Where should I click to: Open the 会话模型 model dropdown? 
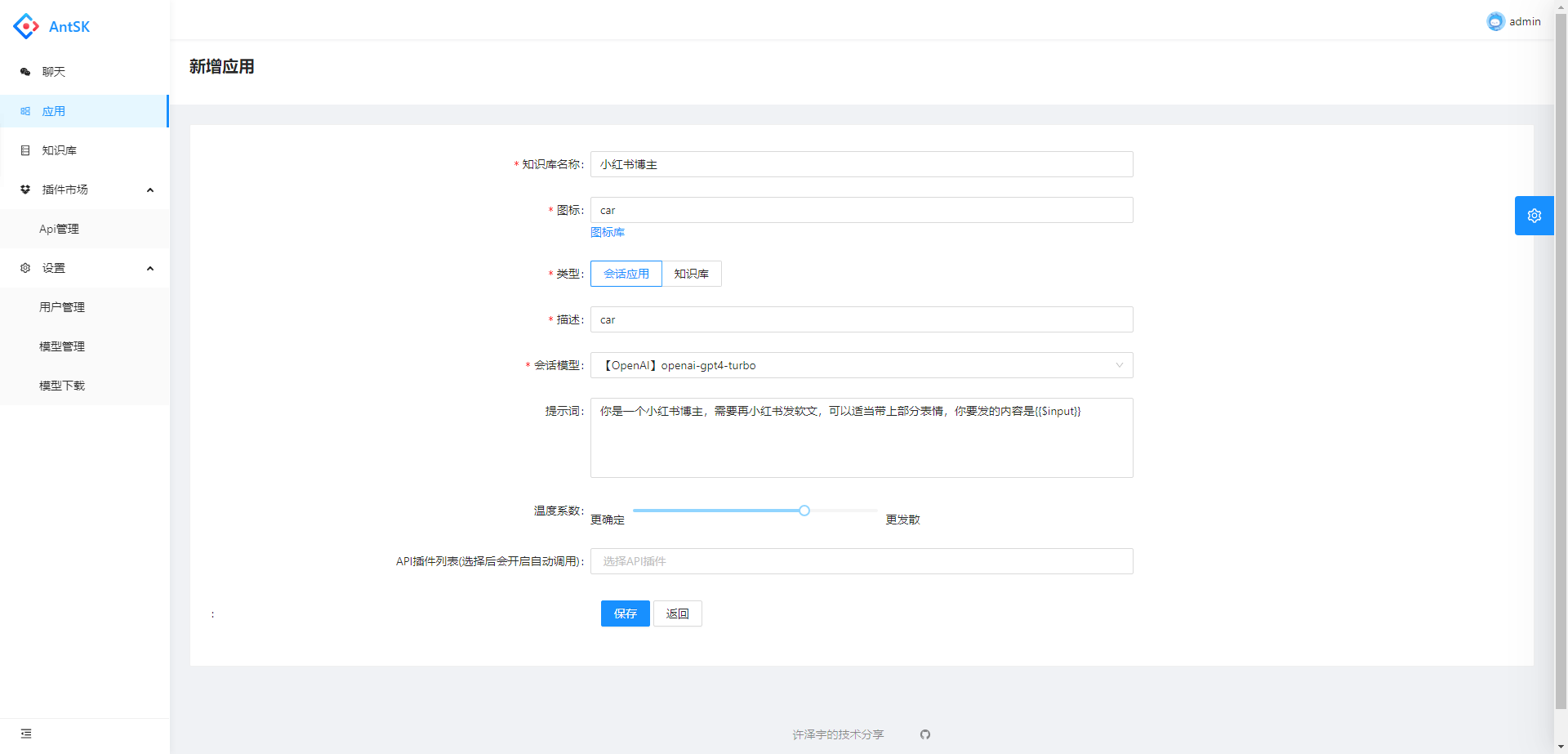pos(861,365)
